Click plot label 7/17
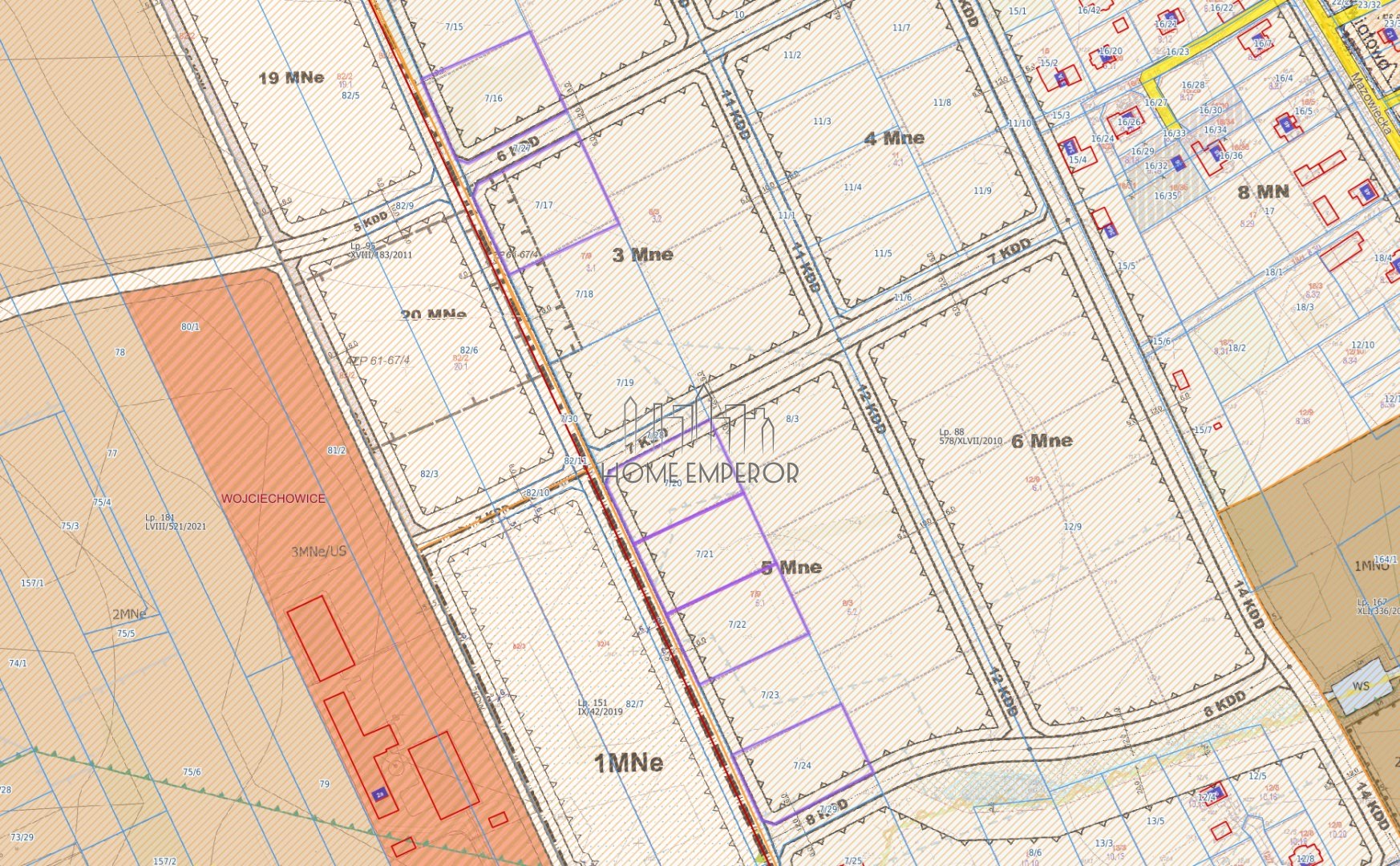Screen dimensions: 1400x866 click(x=544, y=205)
